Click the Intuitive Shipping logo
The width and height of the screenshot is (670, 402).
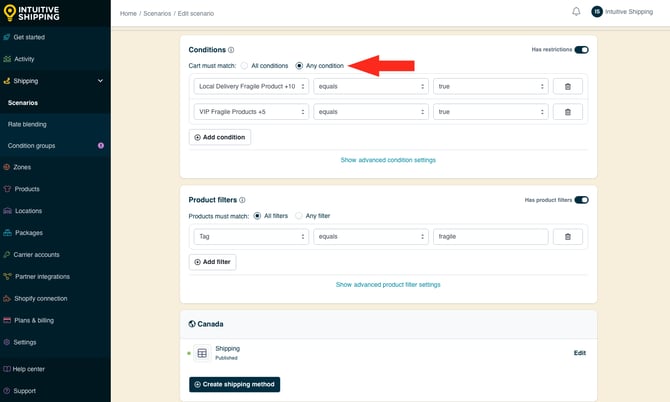(31, 13)
